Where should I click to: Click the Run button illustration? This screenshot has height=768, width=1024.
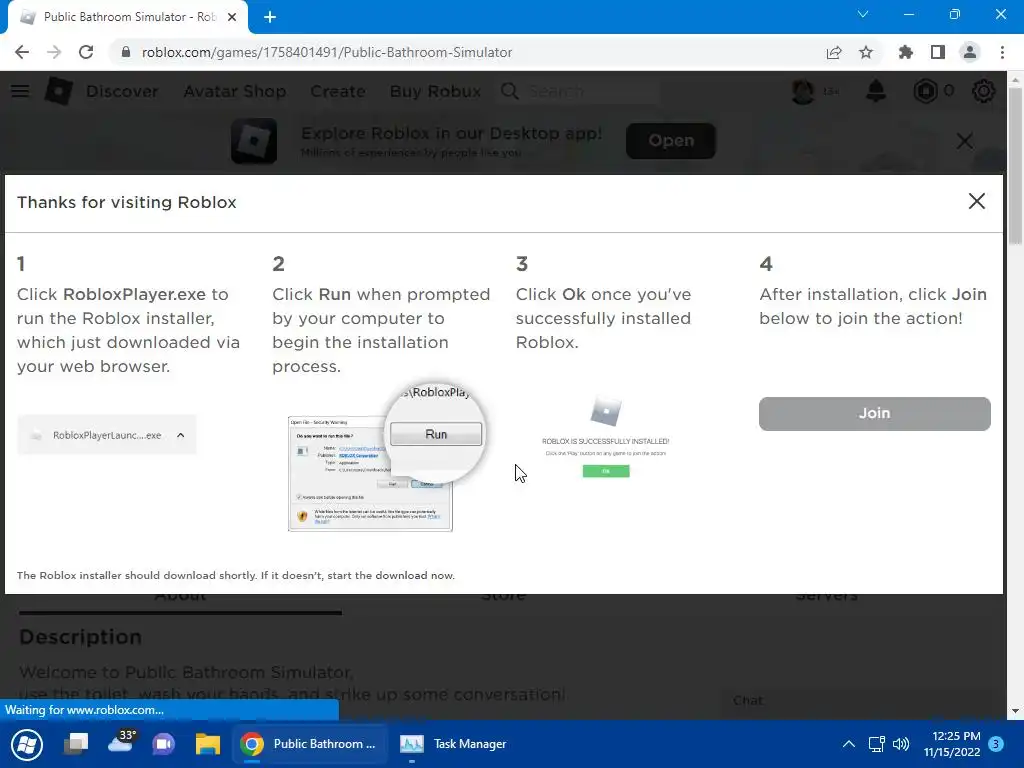[x=436, y=434]
